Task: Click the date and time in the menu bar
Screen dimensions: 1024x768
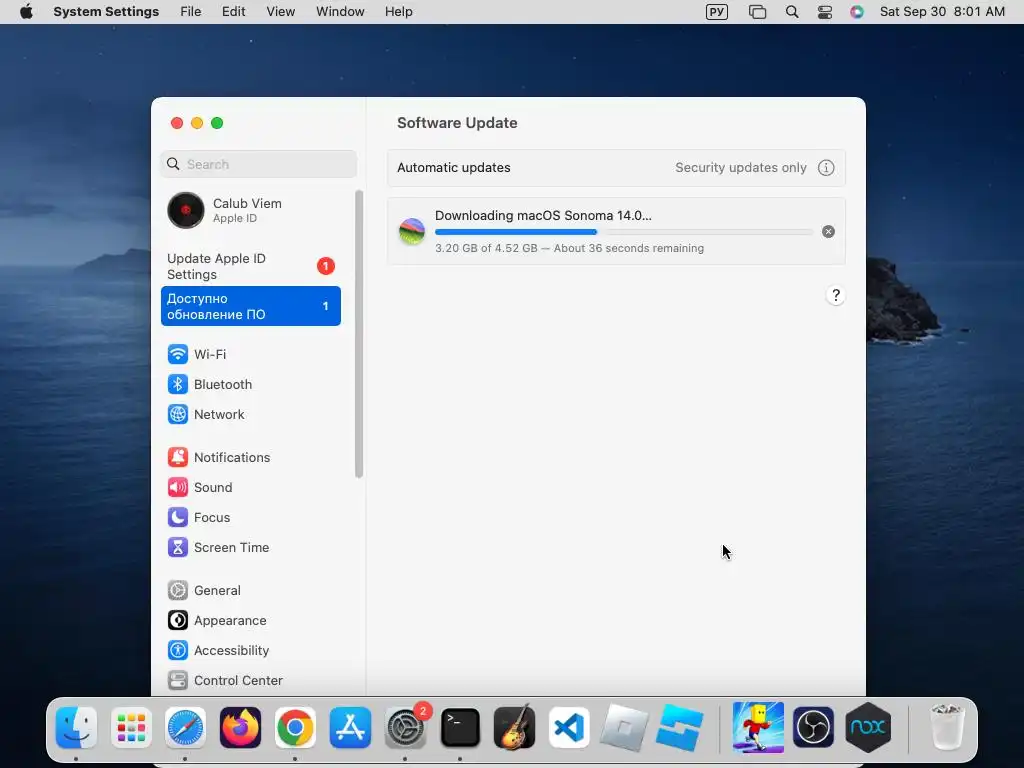Action: click(x=942, y=12)
